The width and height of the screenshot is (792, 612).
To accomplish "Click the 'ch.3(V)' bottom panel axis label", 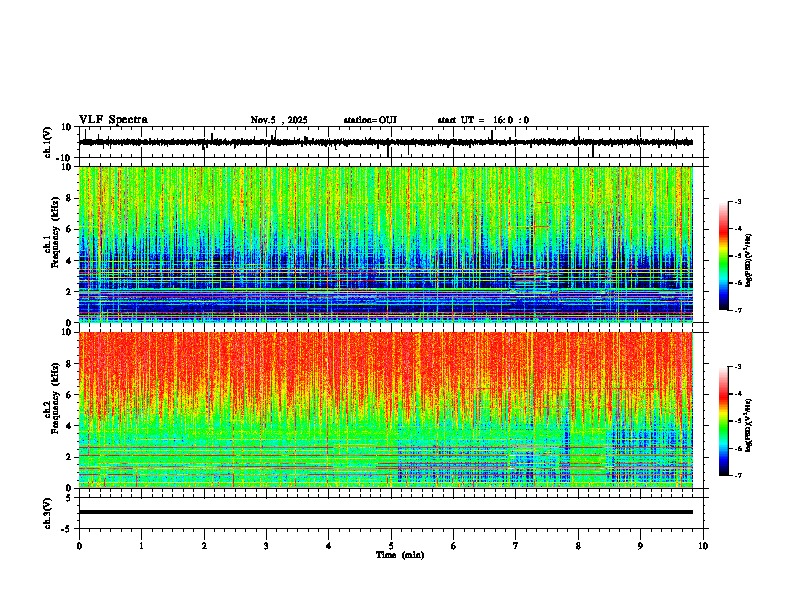I will click(48, 513).
